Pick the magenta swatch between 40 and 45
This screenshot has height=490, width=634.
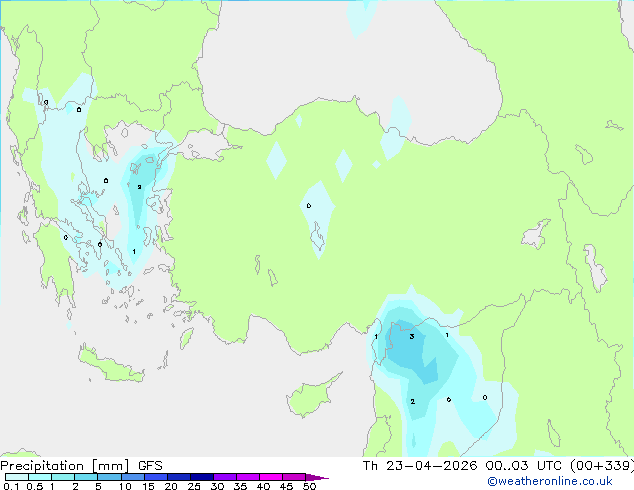[x=271, y=477]
